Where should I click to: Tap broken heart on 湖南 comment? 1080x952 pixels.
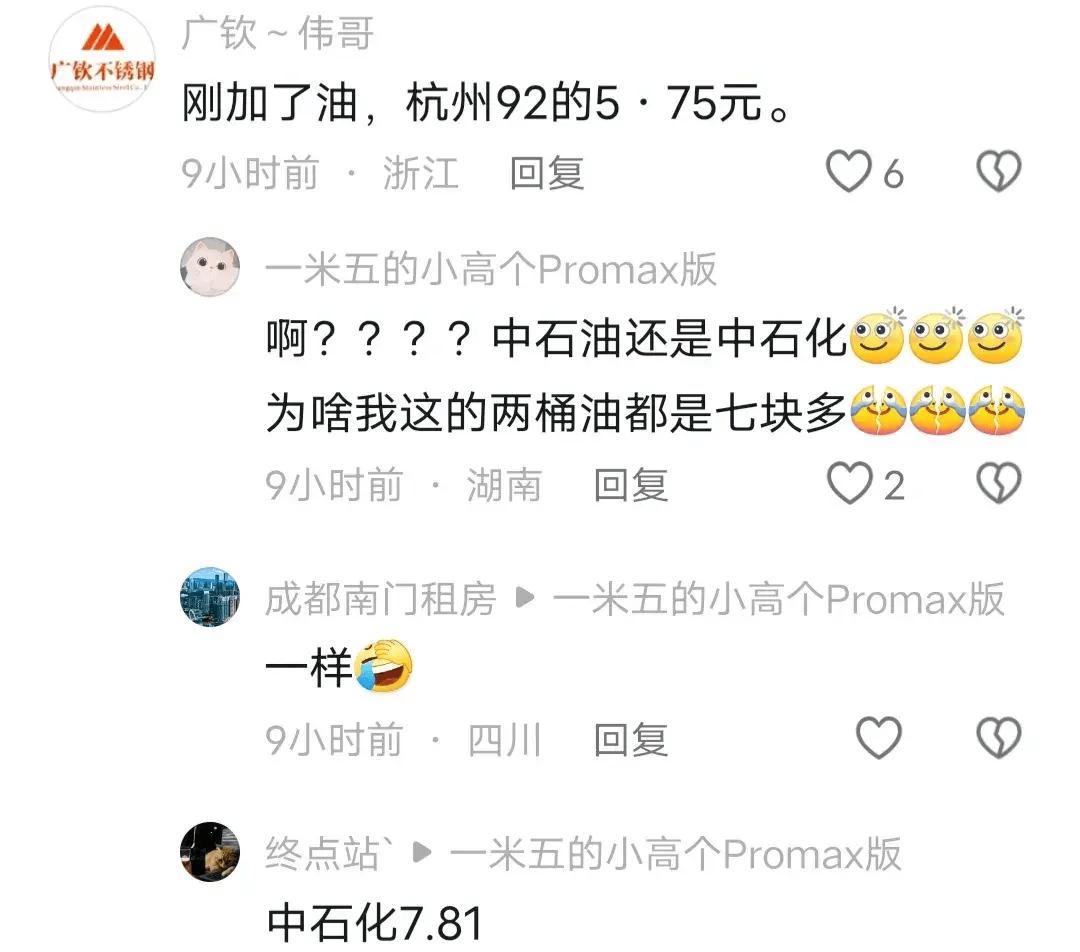click(999, 483)
